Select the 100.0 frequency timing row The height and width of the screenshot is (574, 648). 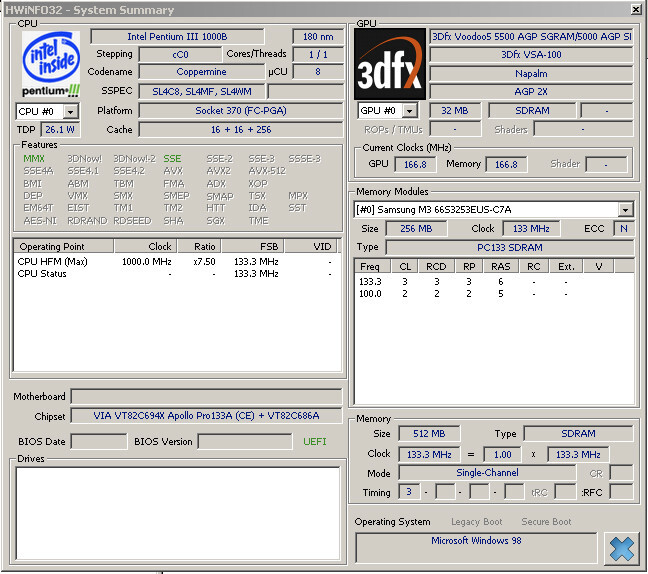click(494, 294)
